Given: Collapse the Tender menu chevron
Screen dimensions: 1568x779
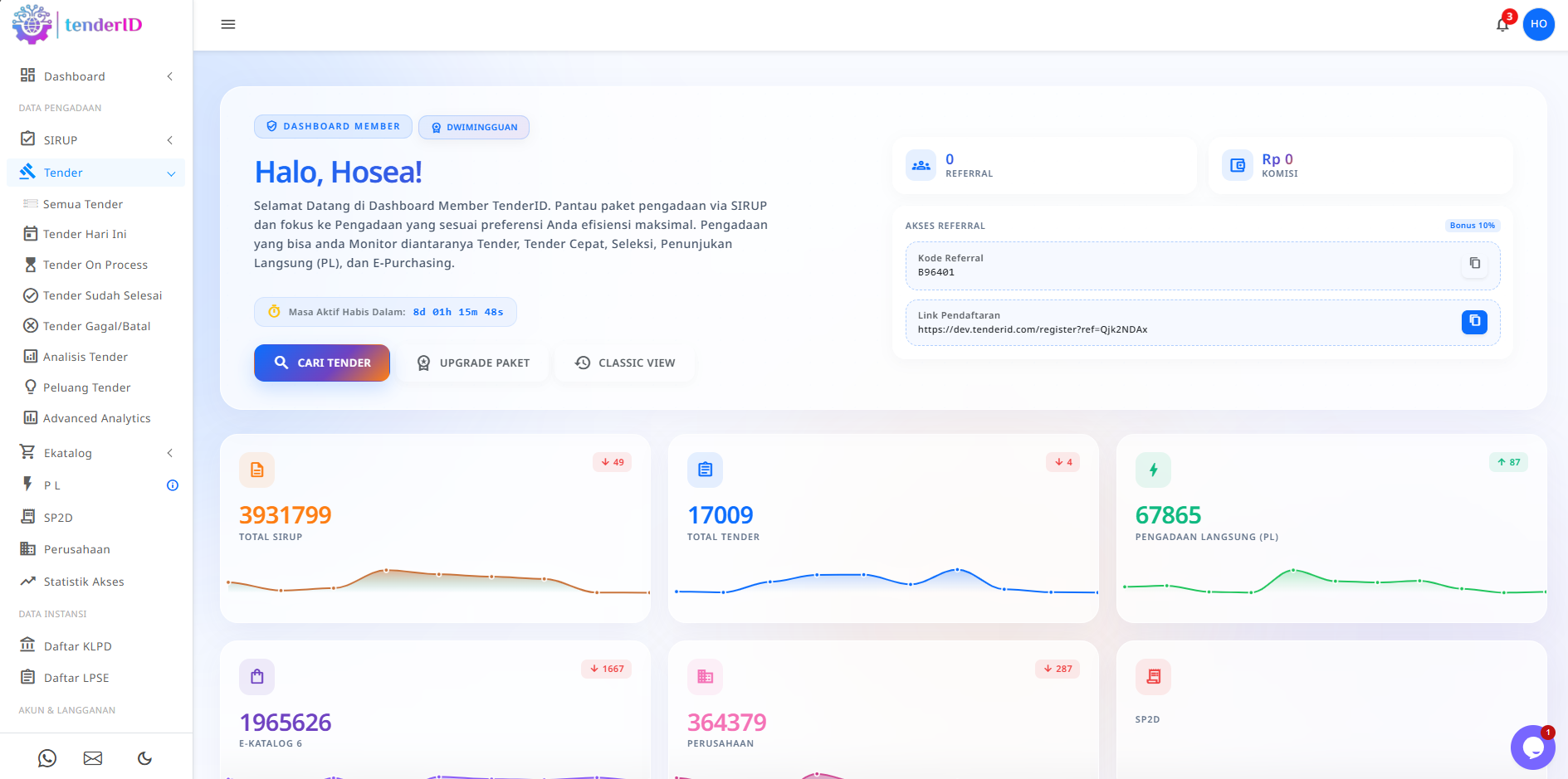Looking at the screenshot, I should (x=171, y=173).
